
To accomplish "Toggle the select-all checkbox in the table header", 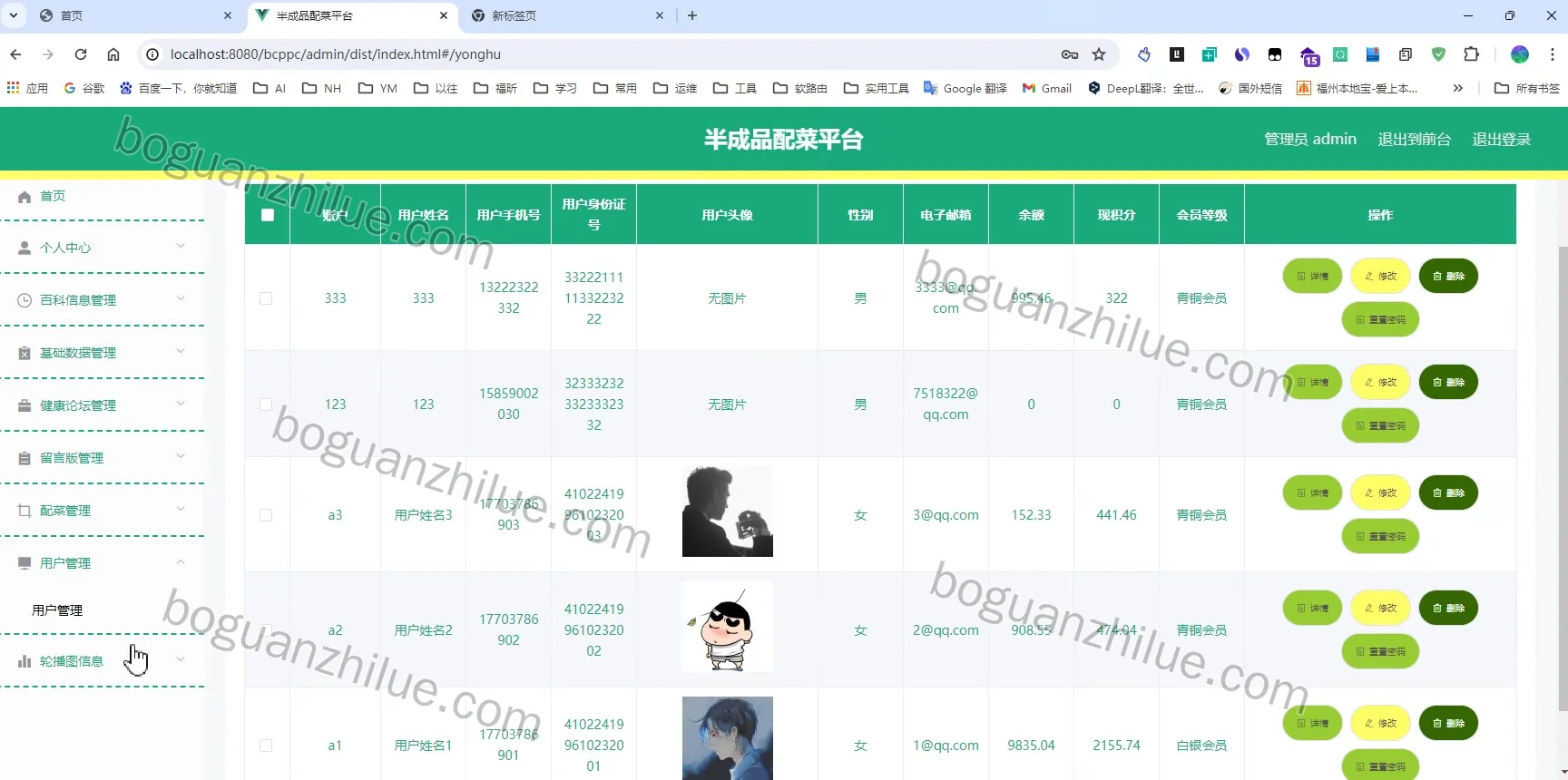I will pos(268,215).
